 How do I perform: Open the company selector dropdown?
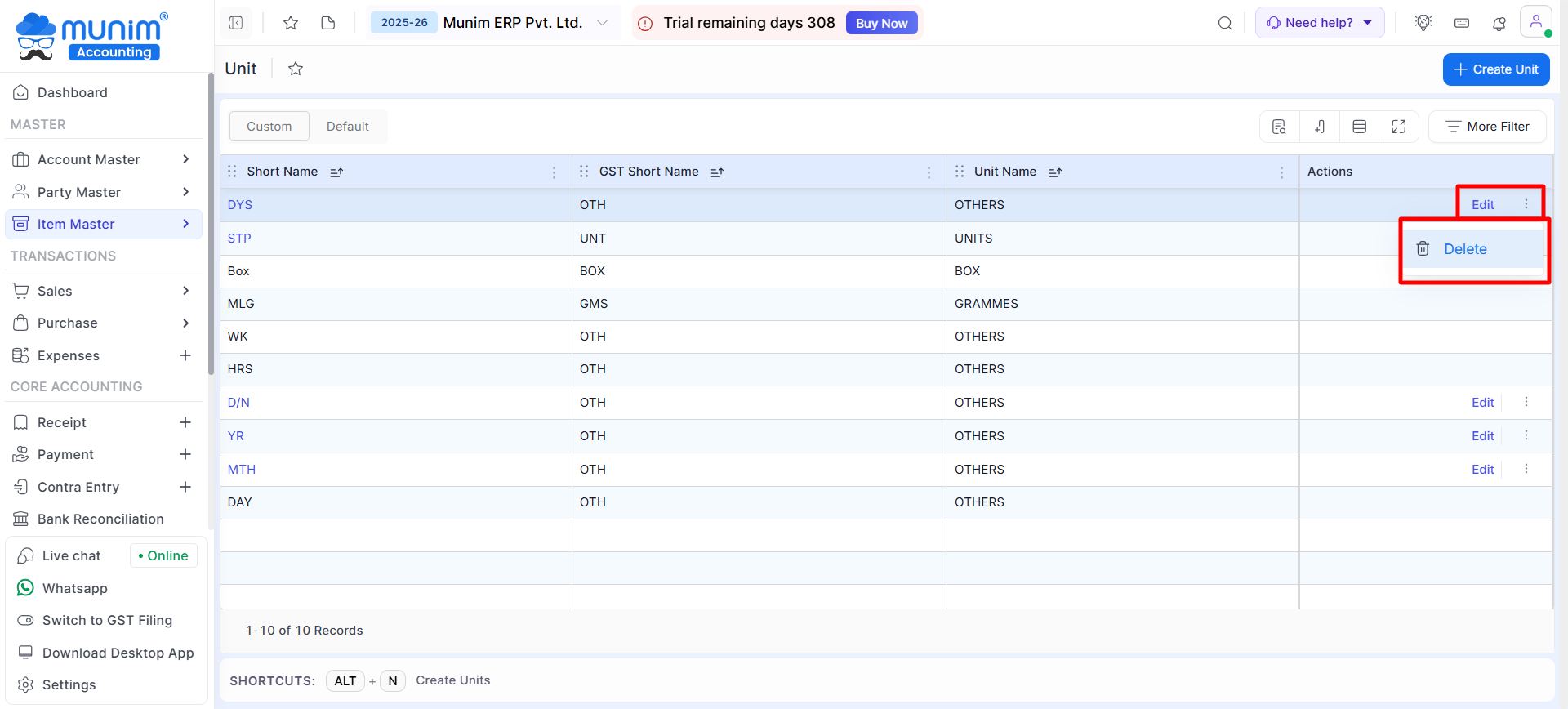(x=602, y=23)
